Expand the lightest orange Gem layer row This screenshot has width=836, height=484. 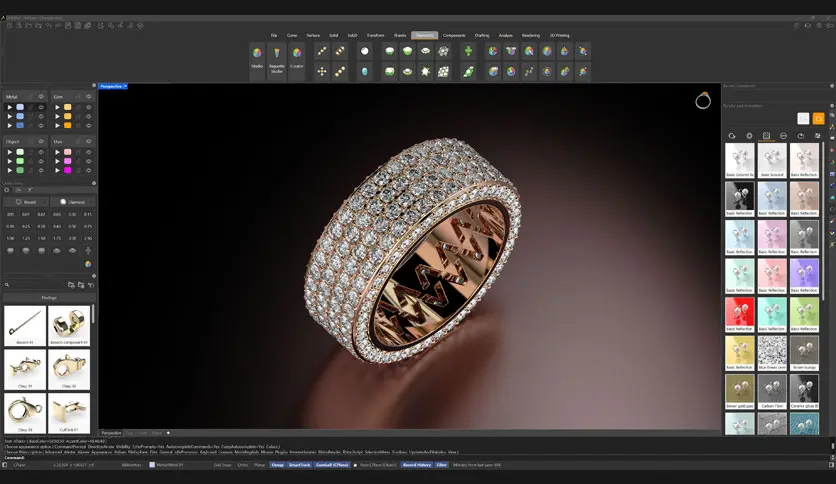tap(57, 107)
